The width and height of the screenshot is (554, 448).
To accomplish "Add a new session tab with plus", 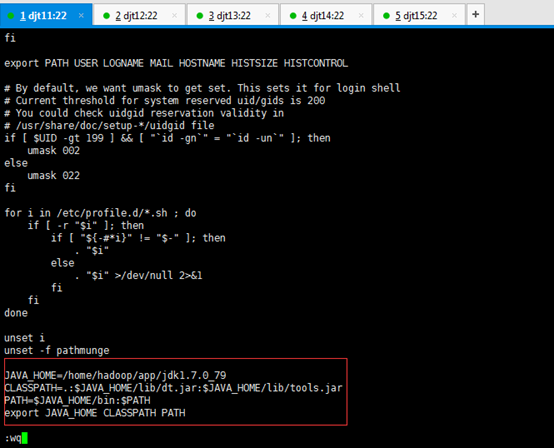I will click(x=476, y=14).
